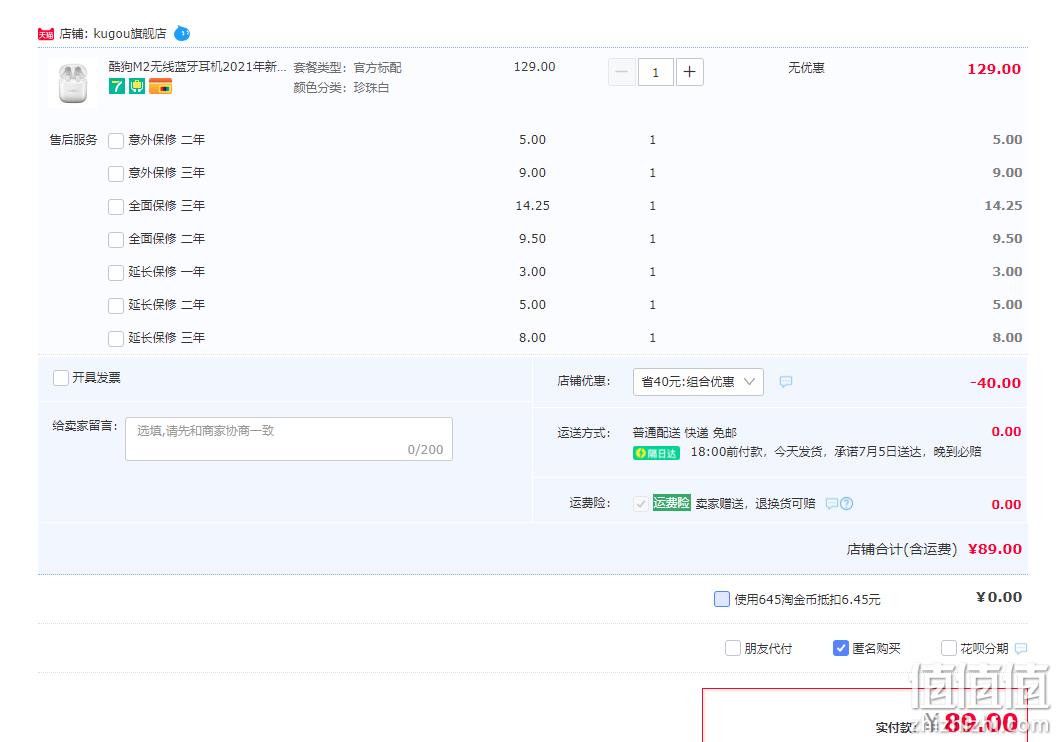Click the green 运费险 badge
The height and width of the screenshot is (742, 1059).
[671, 503]
